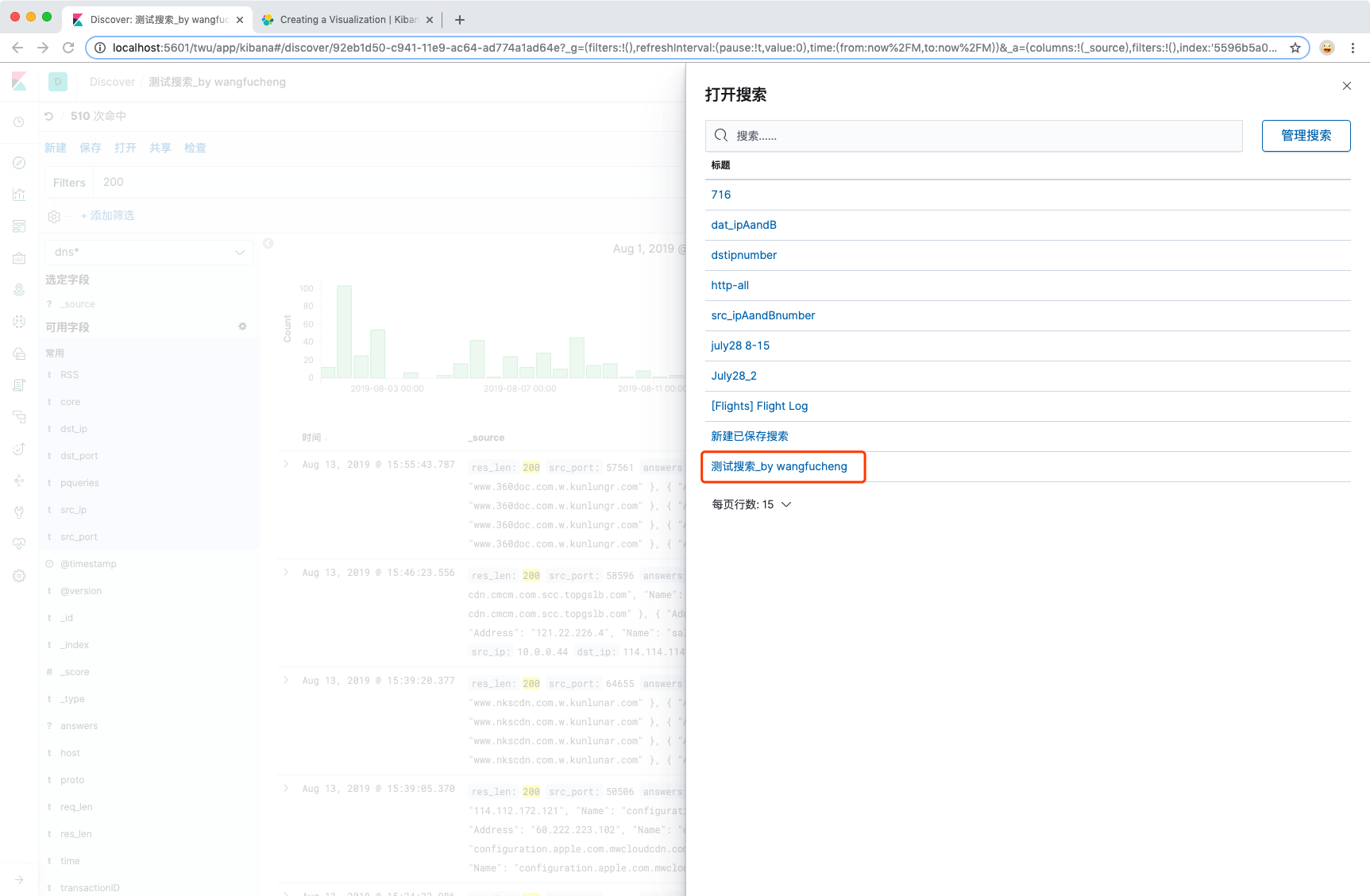Open APM icon in sidebar
The image size is (1370, 896).
click(x=19, y=417)
